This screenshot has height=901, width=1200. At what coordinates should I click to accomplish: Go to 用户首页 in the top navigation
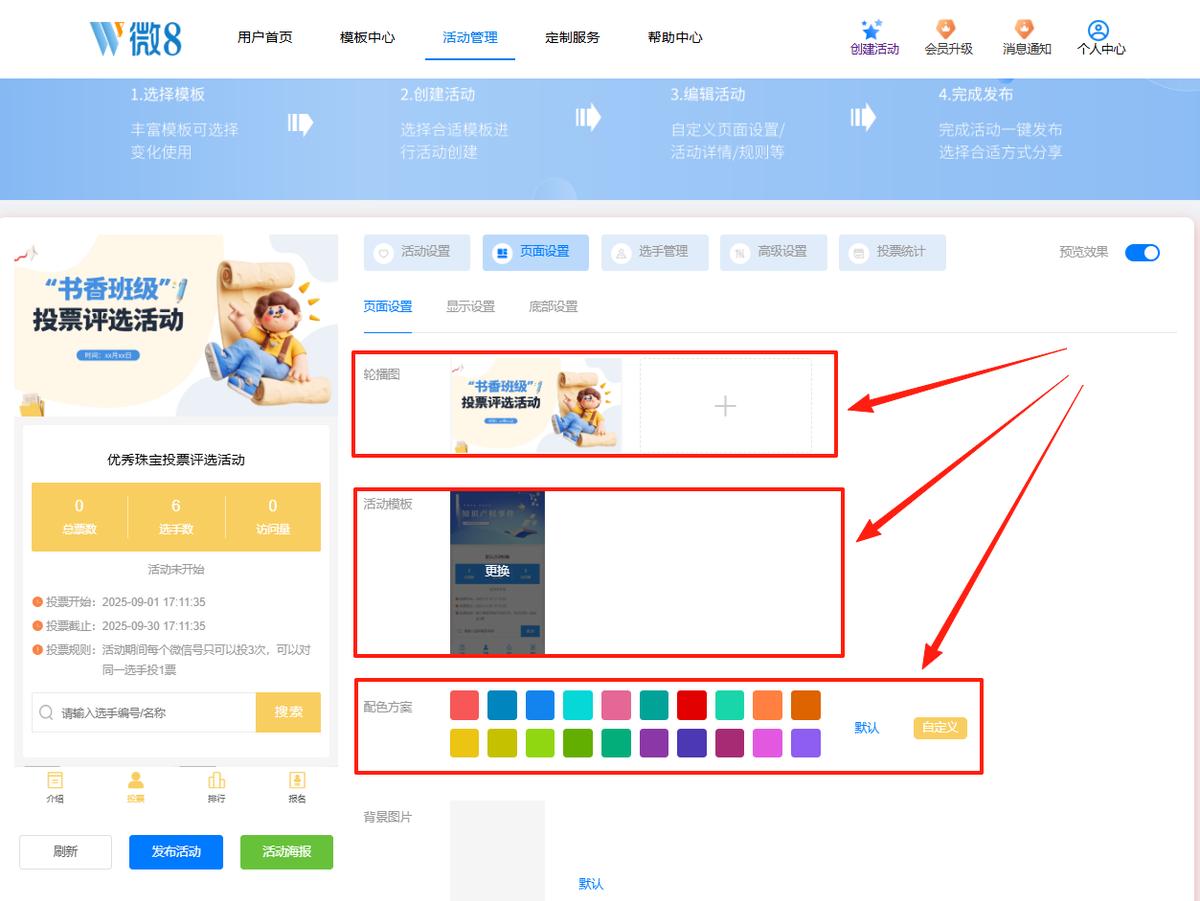tap(265, 38)
